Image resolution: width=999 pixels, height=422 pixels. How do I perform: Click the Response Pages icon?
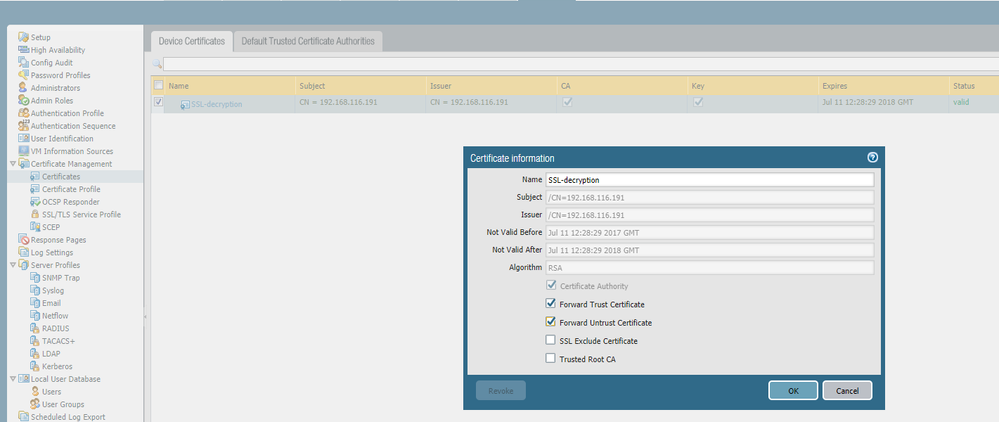23,240
